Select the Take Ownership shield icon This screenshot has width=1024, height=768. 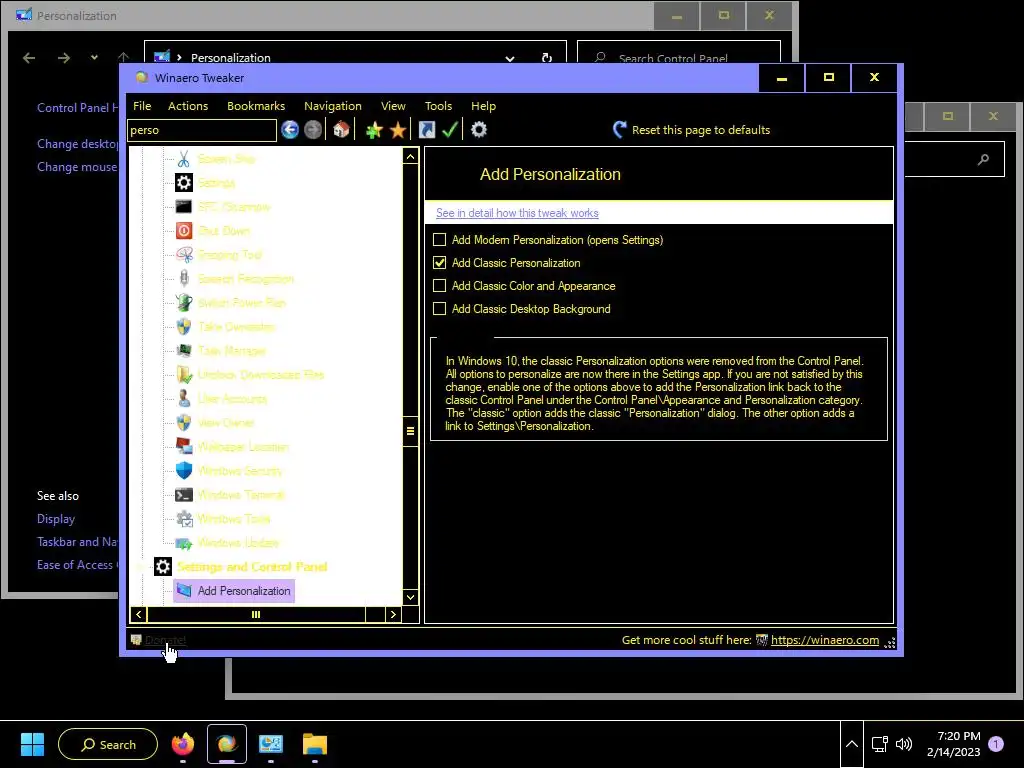point(184,327)
